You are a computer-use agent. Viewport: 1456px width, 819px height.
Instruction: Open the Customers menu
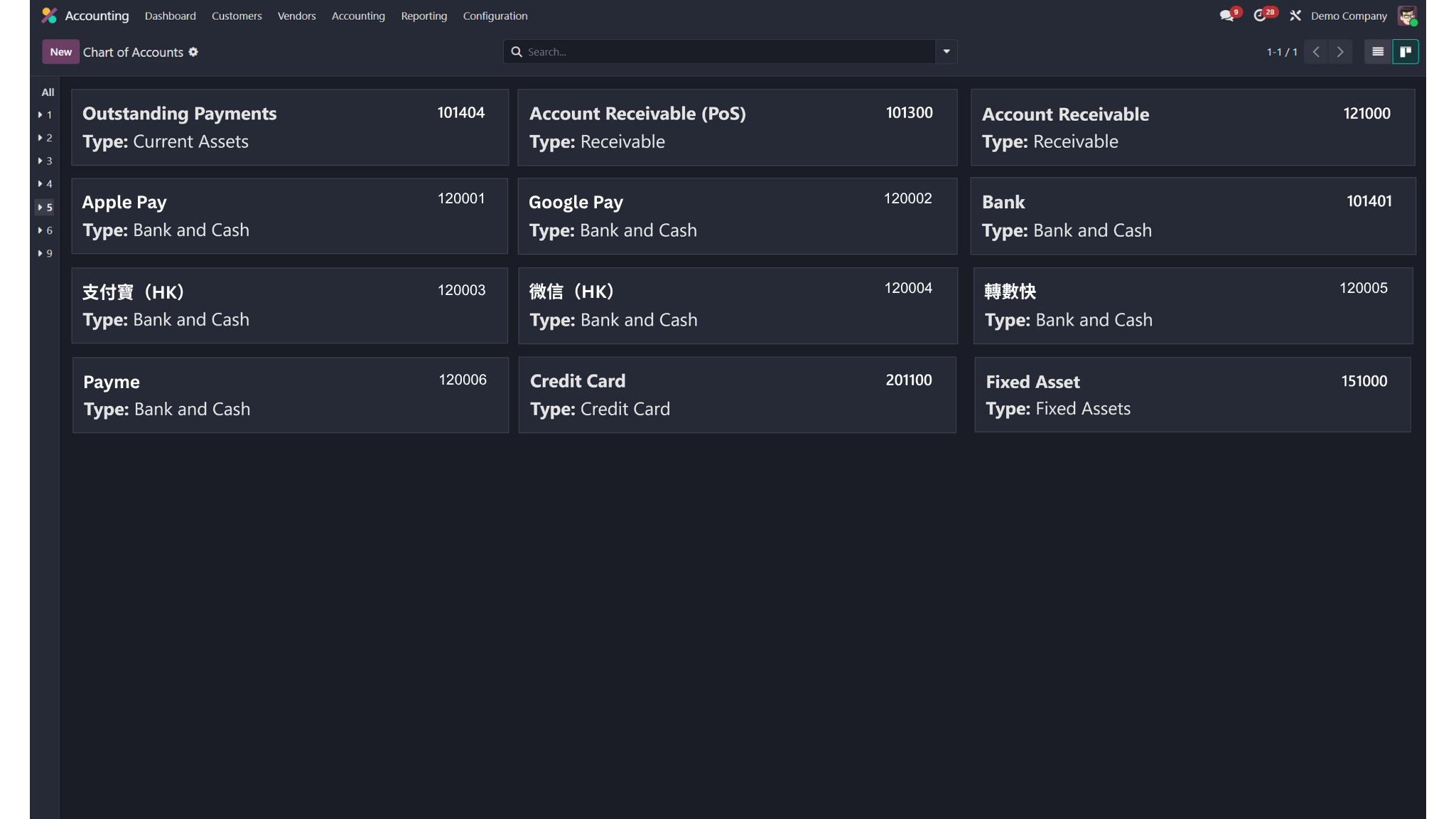[x=237, y=16]
